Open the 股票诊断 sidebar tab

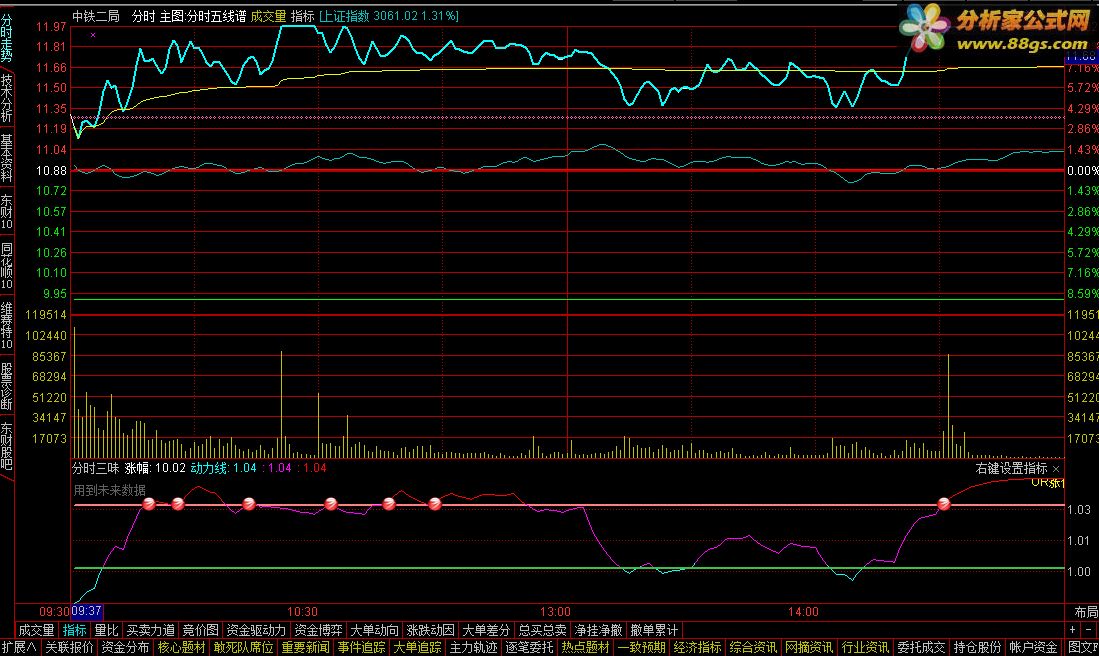6,385
